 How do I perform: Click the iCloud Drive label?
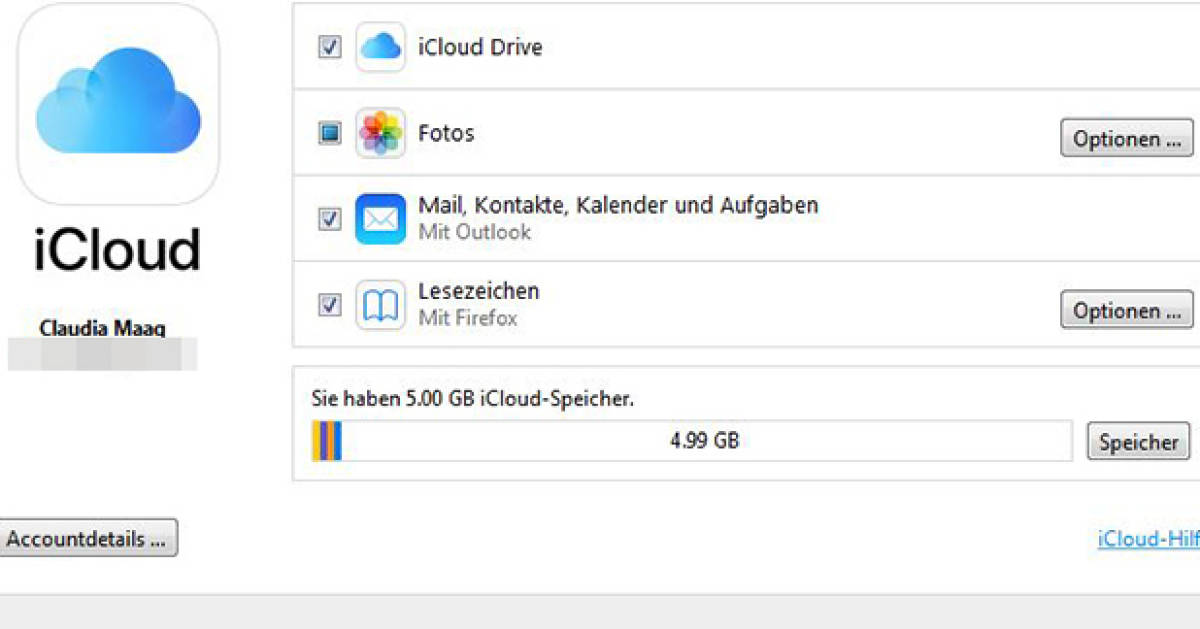[x=480, y=47]
